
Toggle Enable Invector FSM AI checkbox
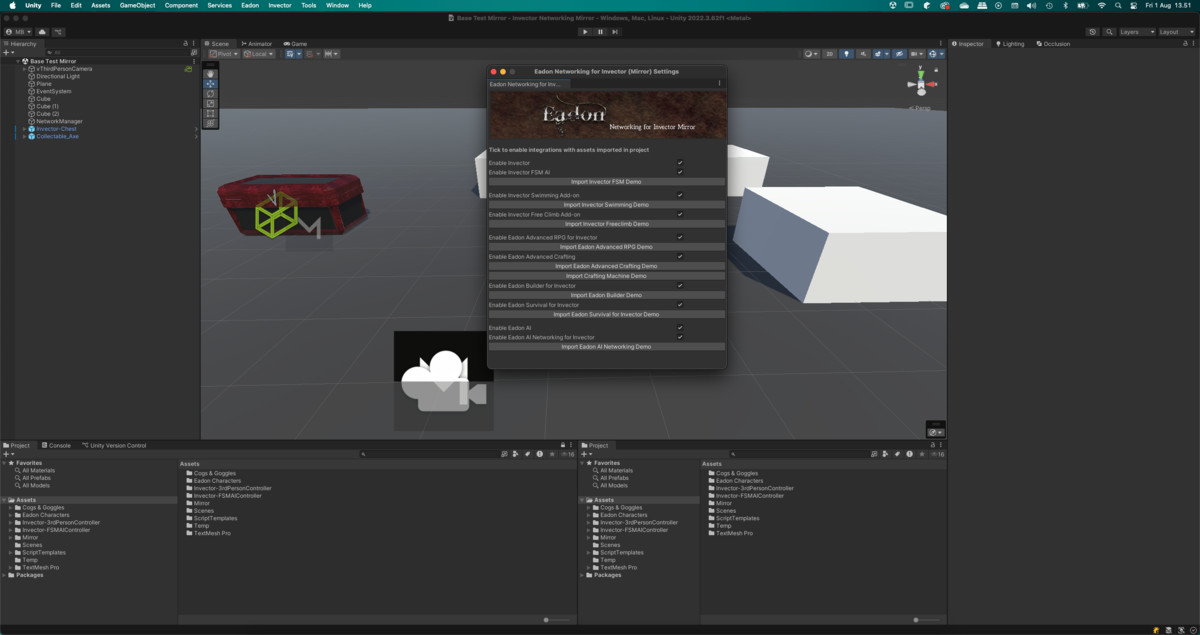(680, 172)
